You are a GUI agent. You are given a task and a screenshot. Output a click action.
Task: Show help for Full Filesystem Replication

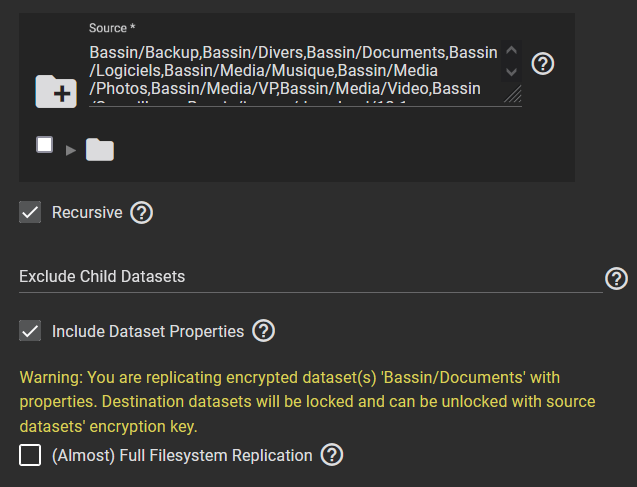tap(332, 455)
